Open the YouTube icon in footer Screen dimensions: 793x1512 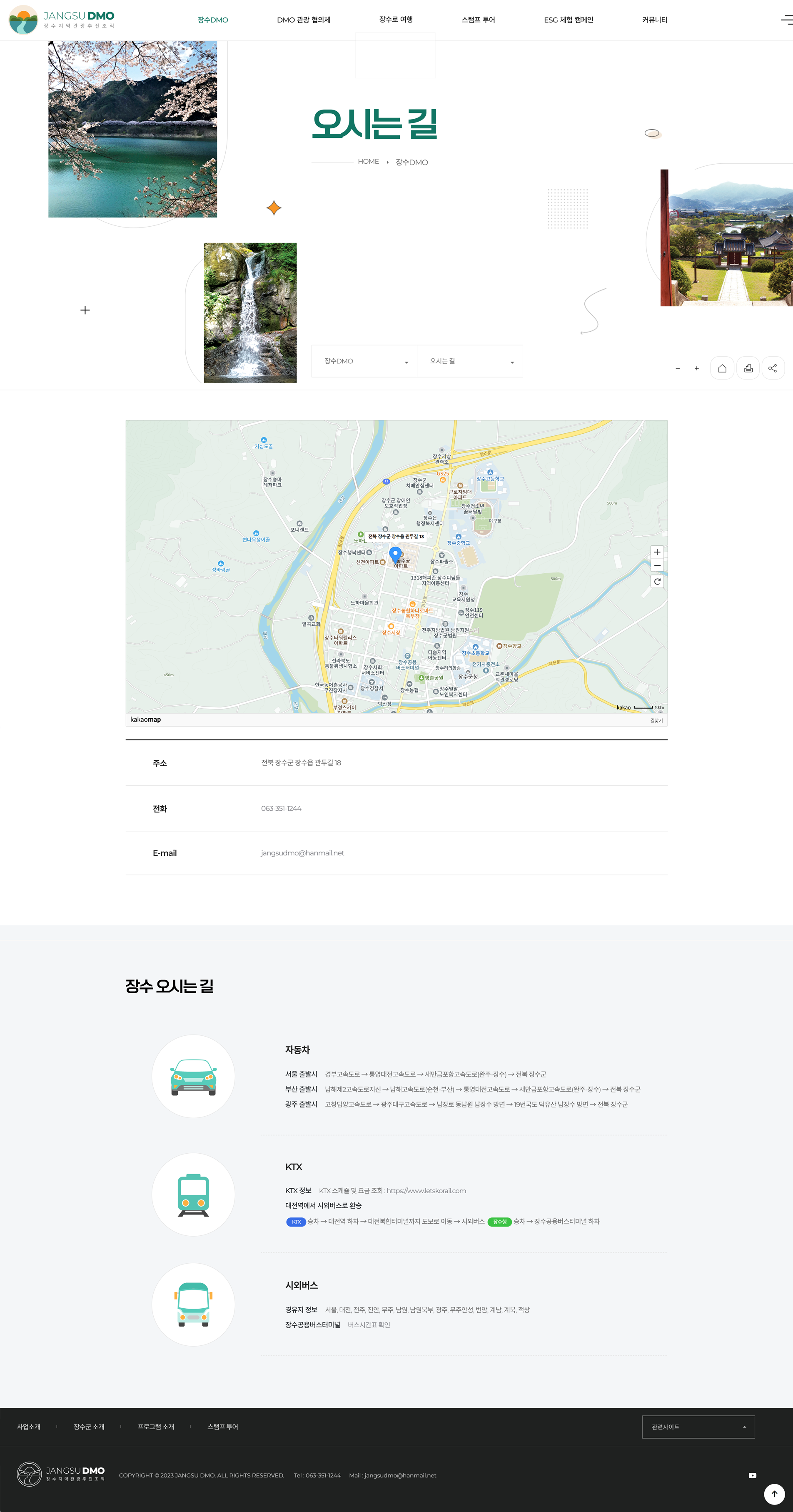753,1475
